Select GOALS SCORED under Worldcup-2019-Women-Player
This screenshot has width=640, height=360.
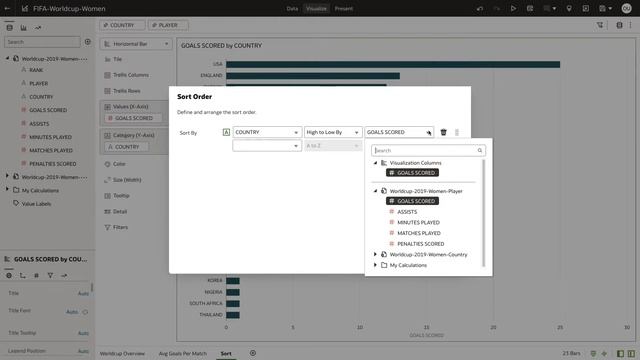coord(412,201)
